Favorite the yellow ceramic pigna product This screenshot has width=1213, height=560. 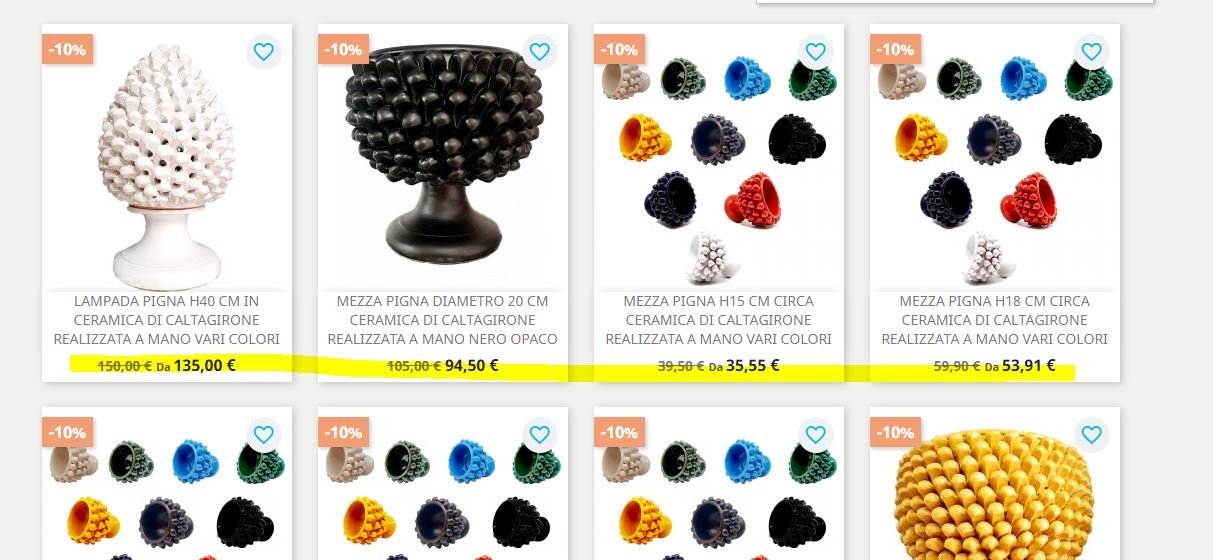pyautogui.click(x=1092, y=434)
